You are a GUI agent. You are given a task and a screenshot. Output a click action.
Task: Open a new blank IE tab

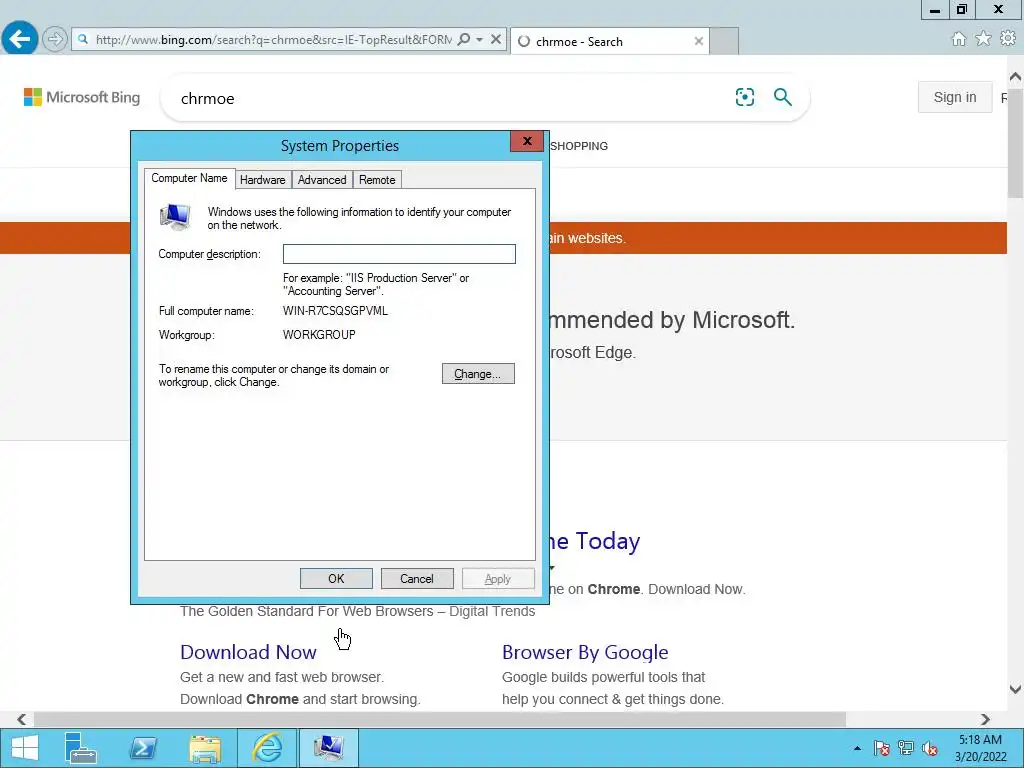click(x=724, y=41)
